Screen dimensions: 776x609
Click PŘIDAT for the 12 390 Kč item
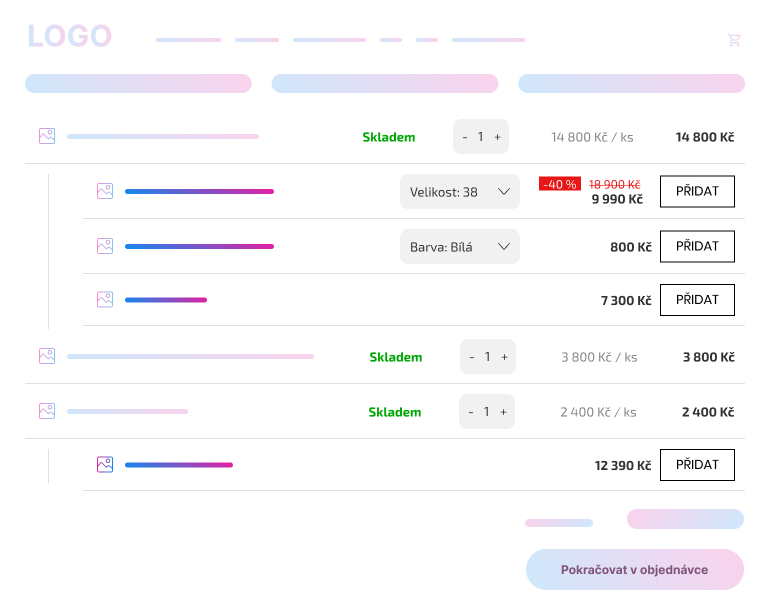(697, 465)
